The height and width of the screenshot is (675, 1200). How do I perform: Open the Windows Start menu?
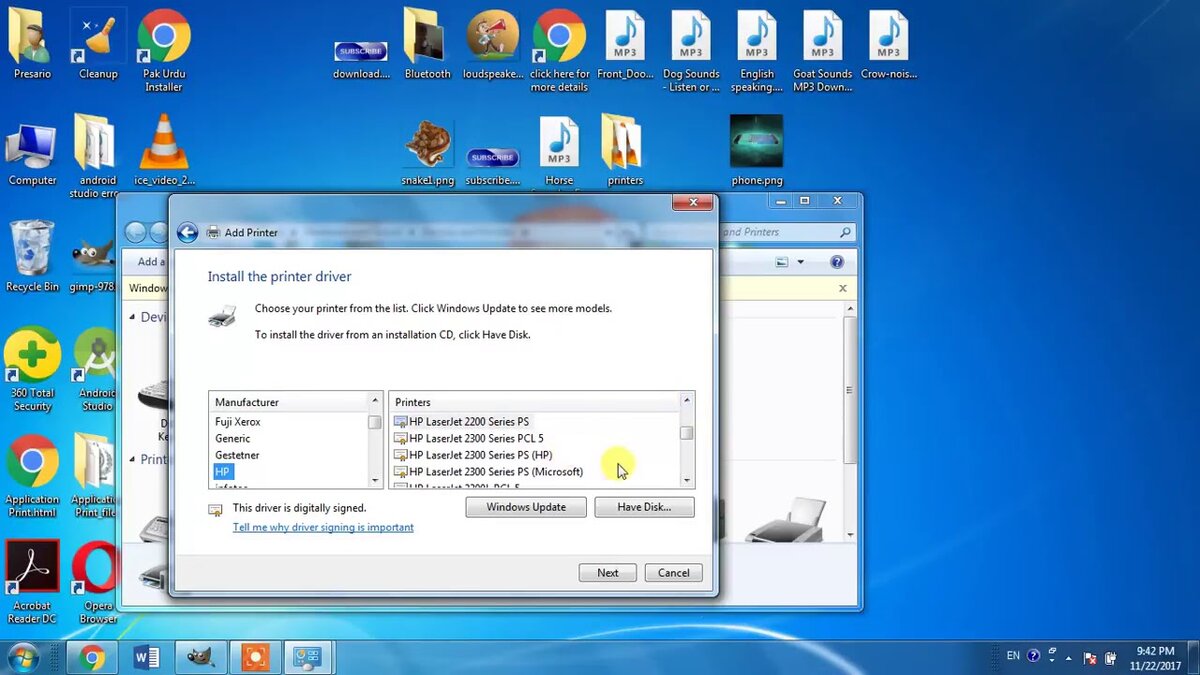pos(23,657)
